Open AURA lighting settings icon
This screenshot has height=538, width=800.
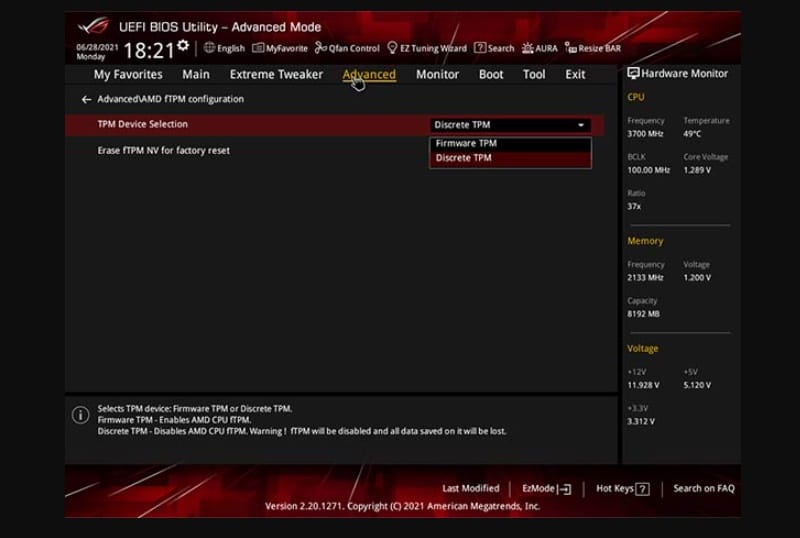coord(528,48)
